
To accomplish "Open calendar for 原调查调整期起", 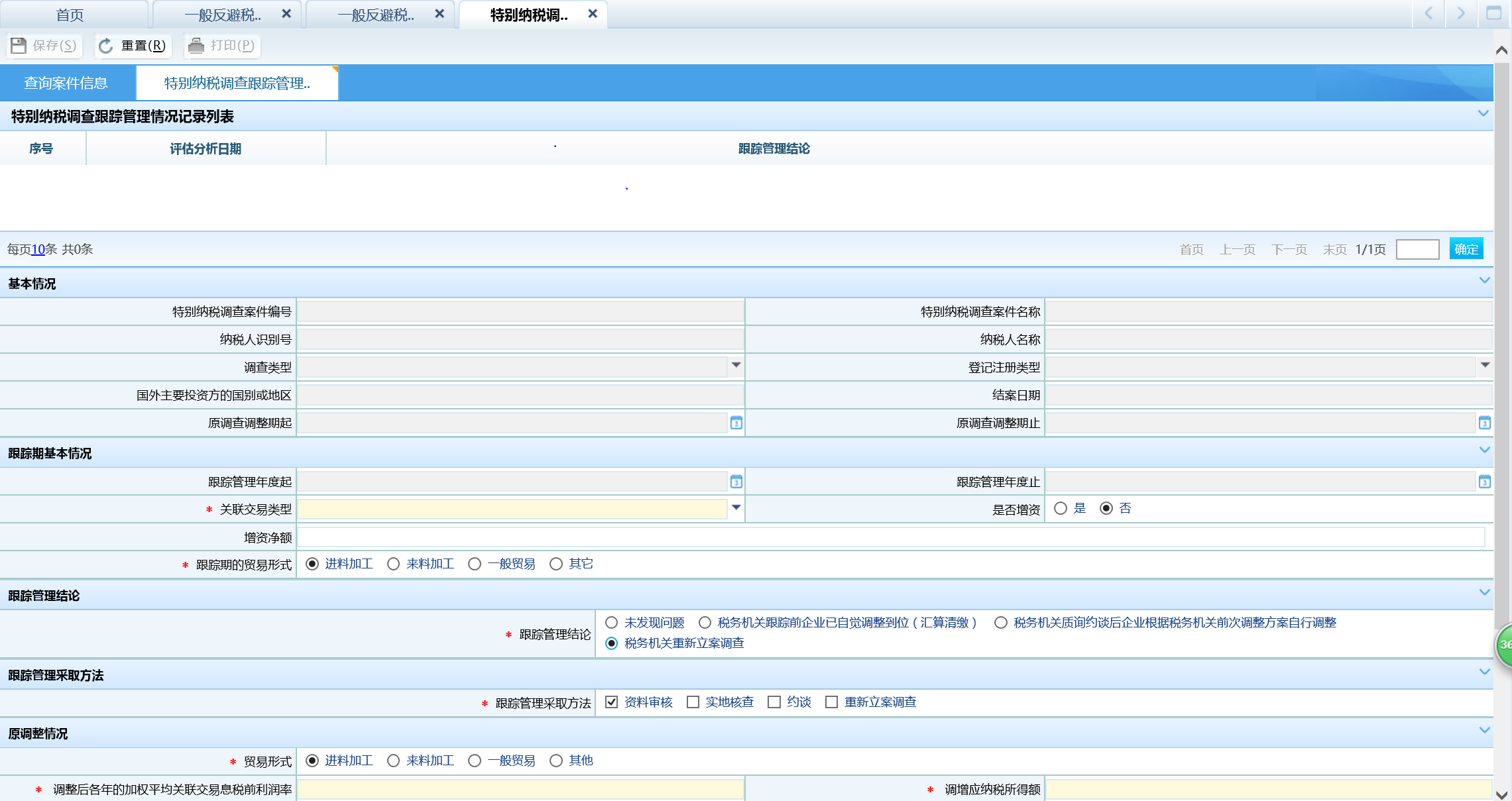I will click(736, 423).
